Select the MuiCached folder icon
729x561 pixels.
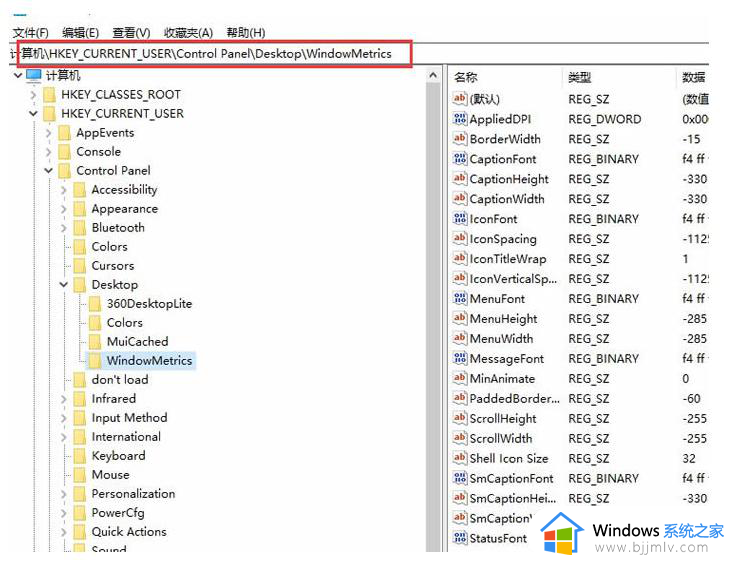95,342
